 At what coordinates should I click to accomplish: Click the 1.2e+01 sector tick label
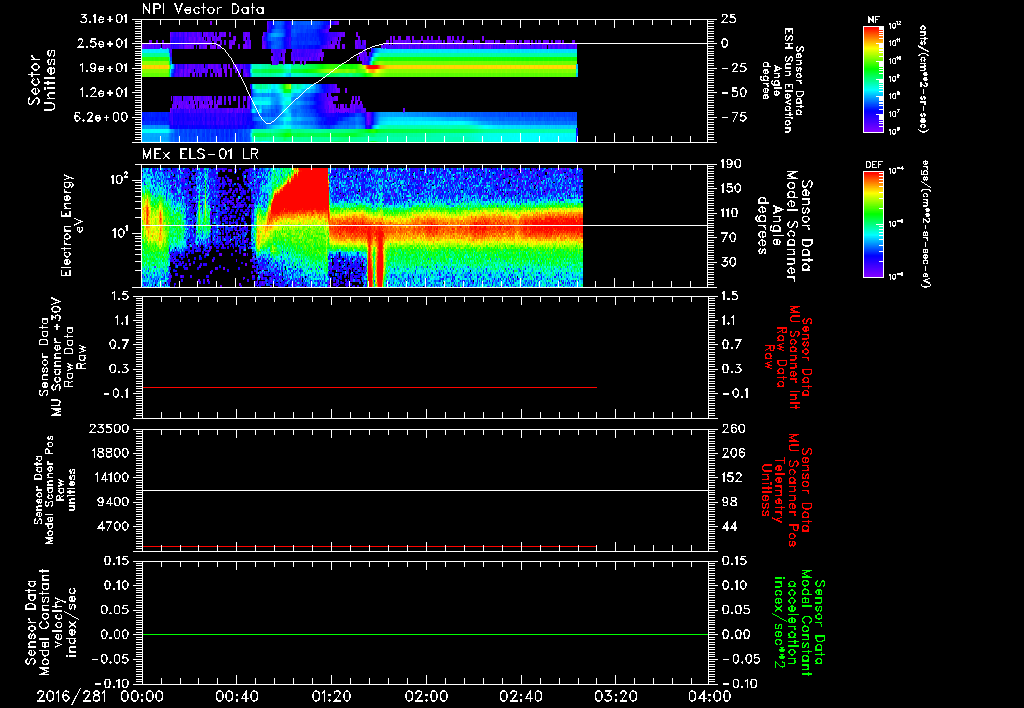(x=104, y=93)
